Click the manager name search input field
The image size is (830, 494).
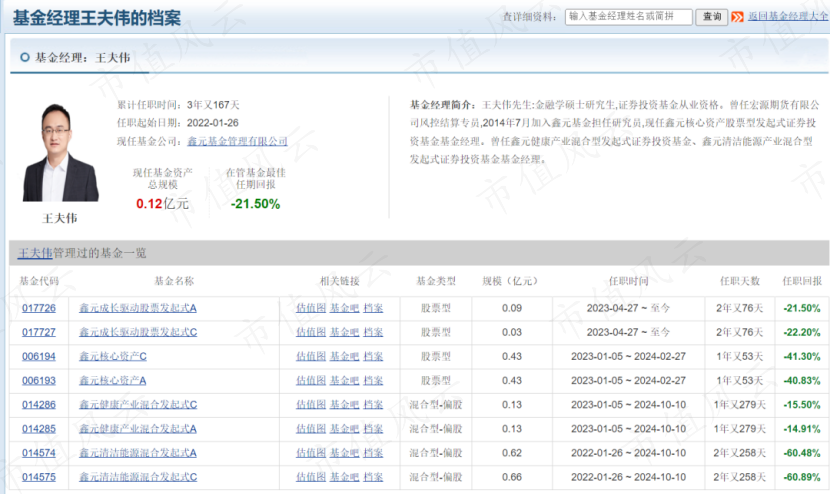(x=628, y=17)
